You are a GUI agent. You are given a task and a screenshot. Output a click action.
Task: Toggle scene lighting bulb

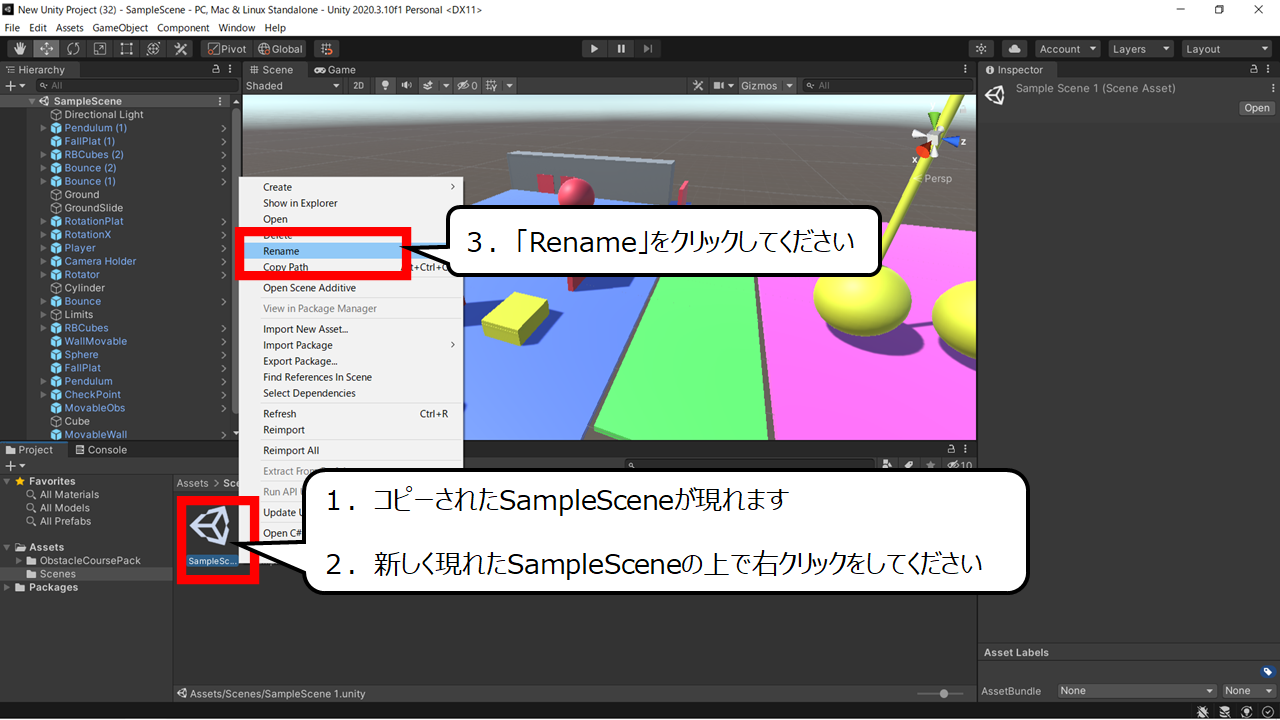point(385,86)
